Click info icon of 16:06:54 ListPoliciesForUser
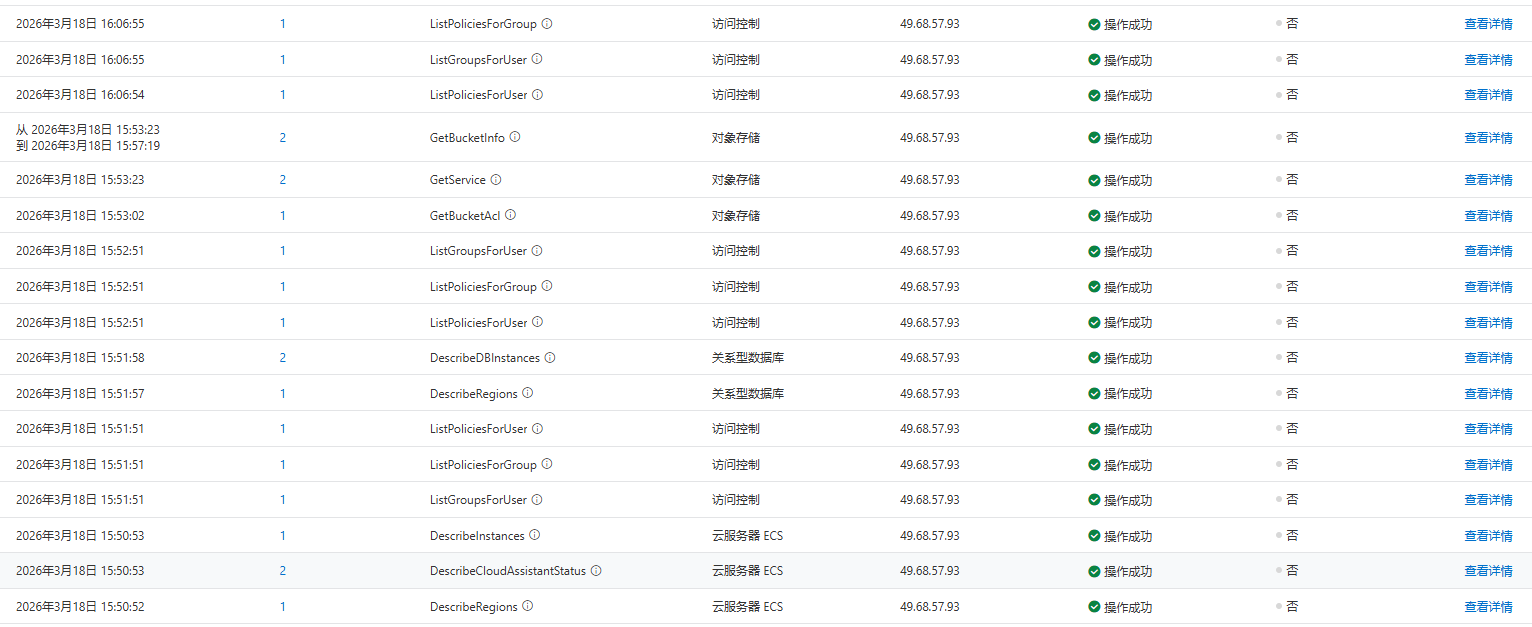This screenshot has width=1532, height=627. (537, 95)
